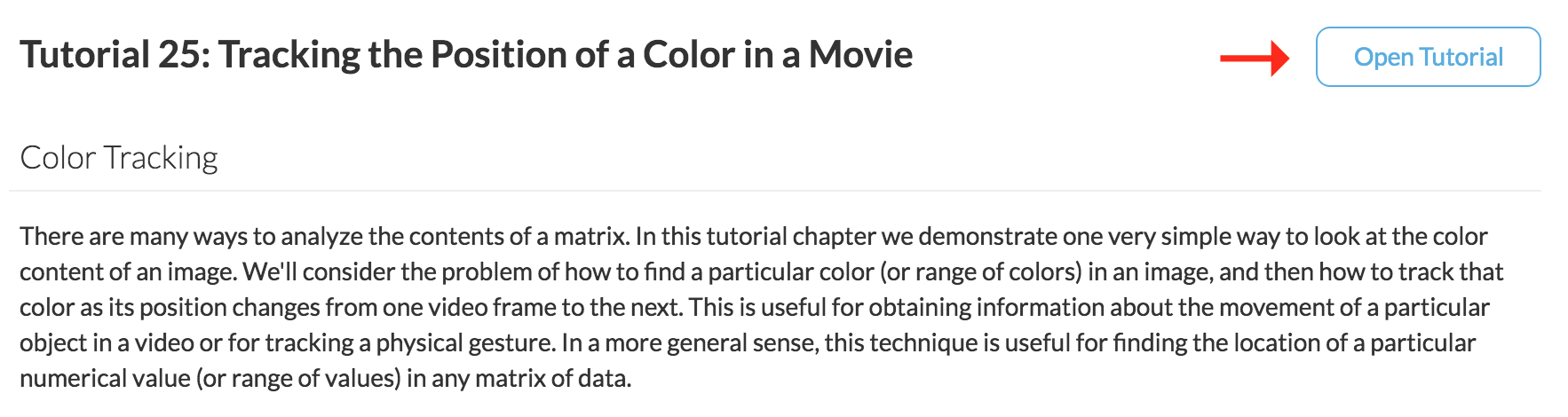Select the Tutorial 25 page title
The width and height of the screenshot is (1568, 417).
click(x=466, y=54)
